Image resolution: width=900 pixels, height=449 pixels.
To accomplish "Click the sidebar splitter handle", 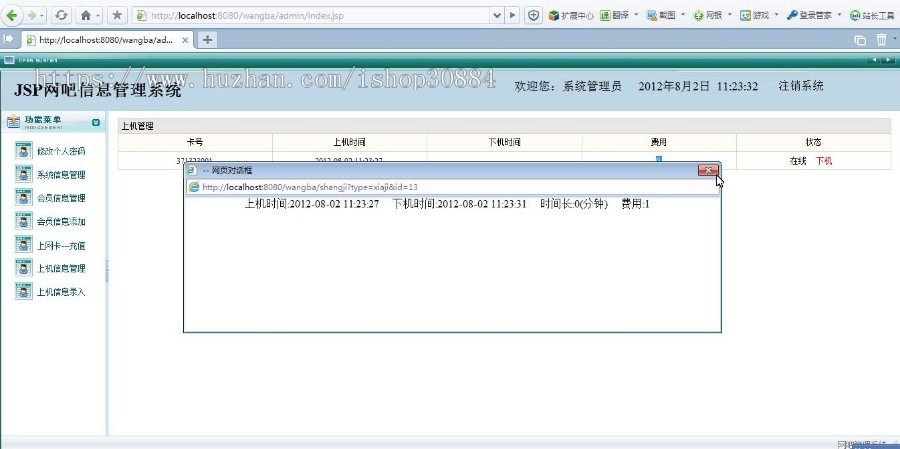I will pyautogui.click(x=107, y=270).
